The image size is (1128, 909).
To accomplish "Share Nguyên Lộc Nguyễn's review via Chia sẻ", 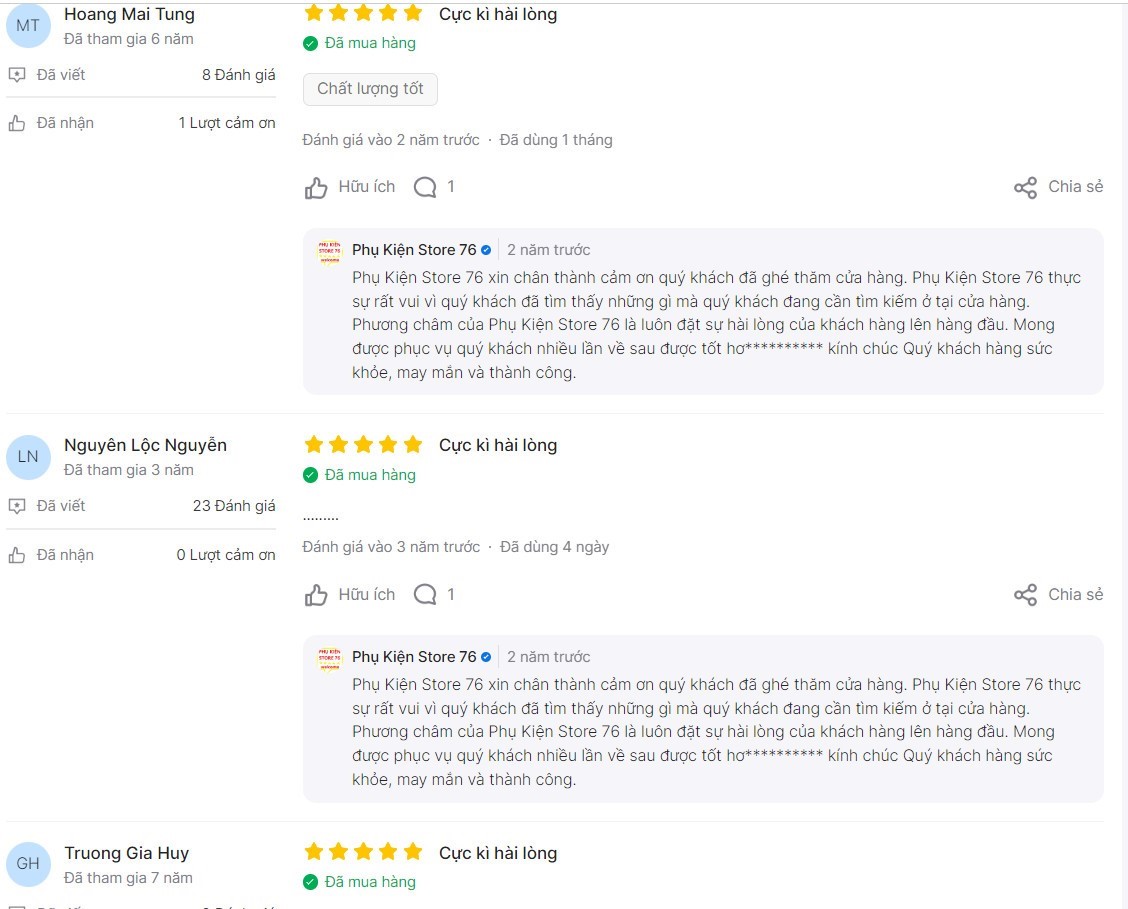I will coord(1058,595).
